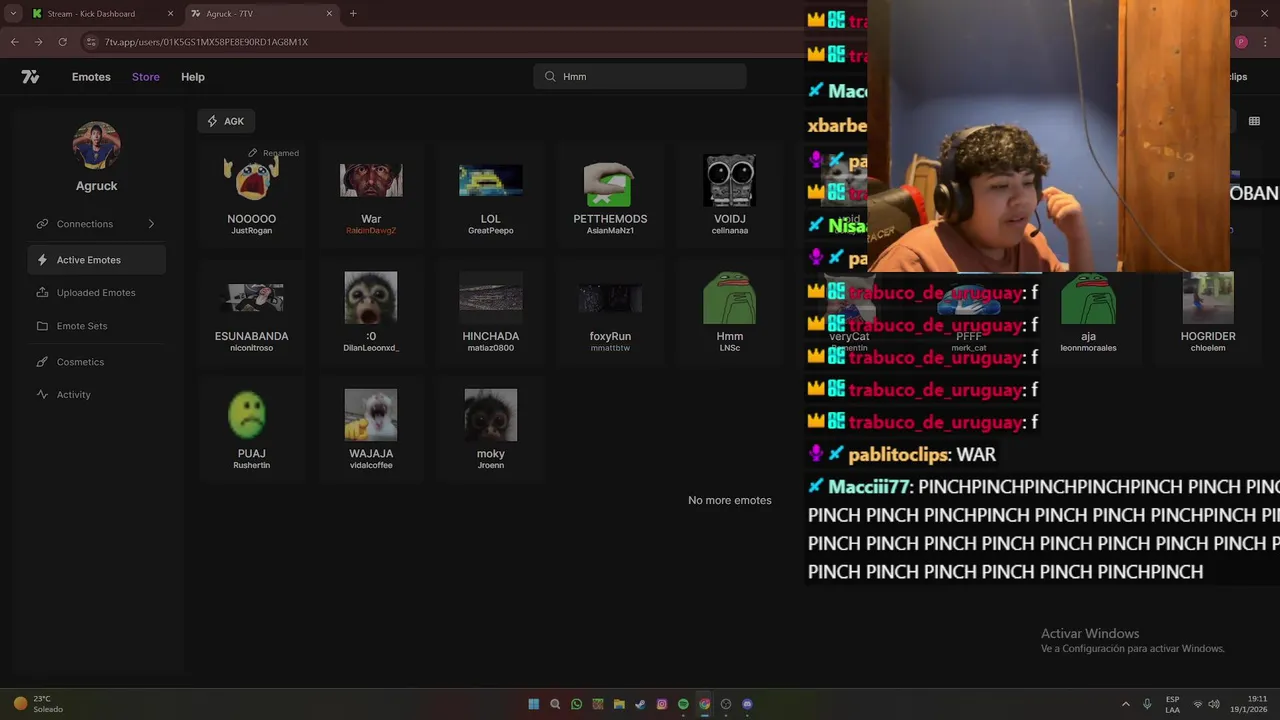1280x720 pixels.
Task: Open the moky emote
Action: coord(491,428)
